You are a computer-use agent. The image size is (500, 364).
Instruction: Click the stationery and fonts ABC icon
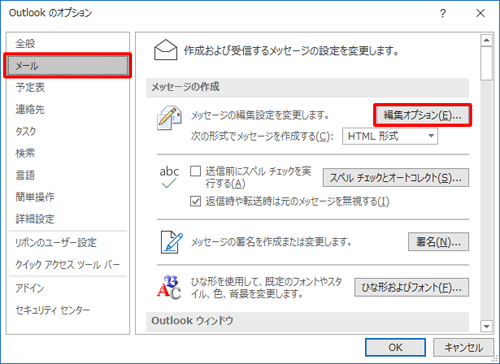pos(169,287)
